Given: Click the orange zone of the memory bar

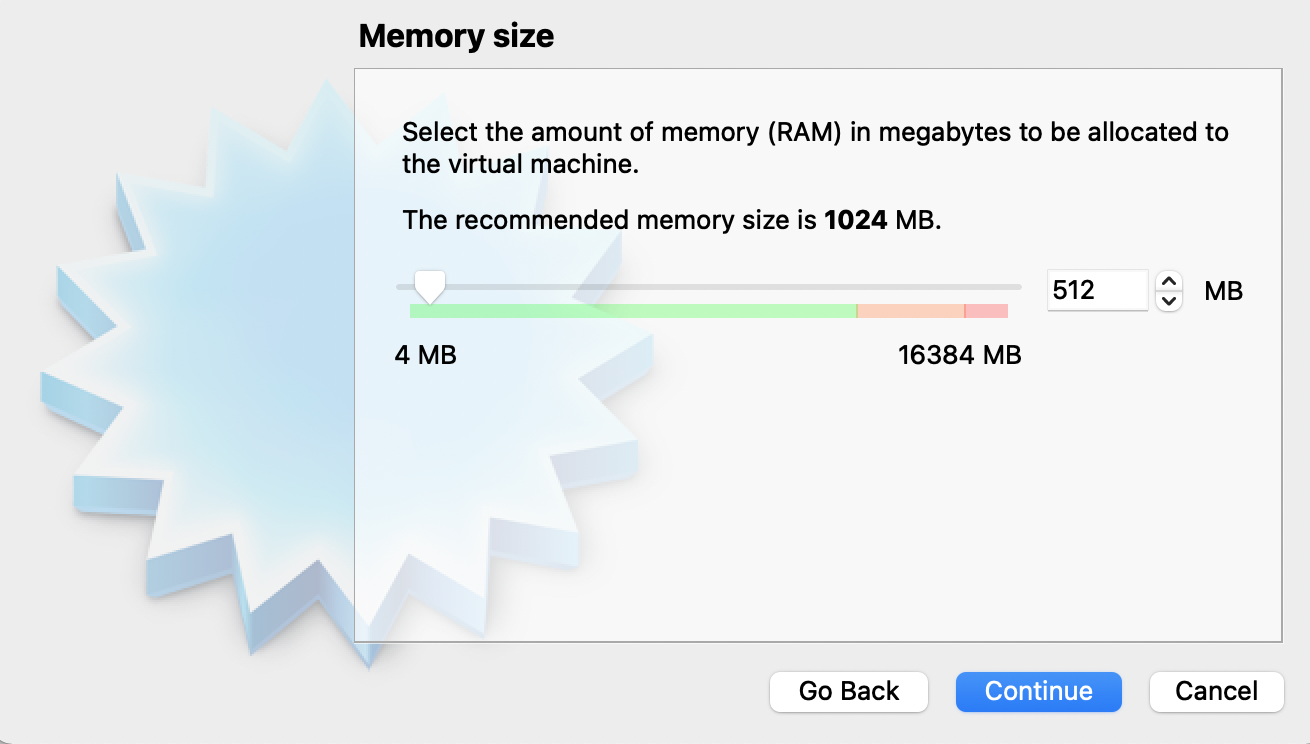Looking at the screenshot, I should tap(911, 311).
